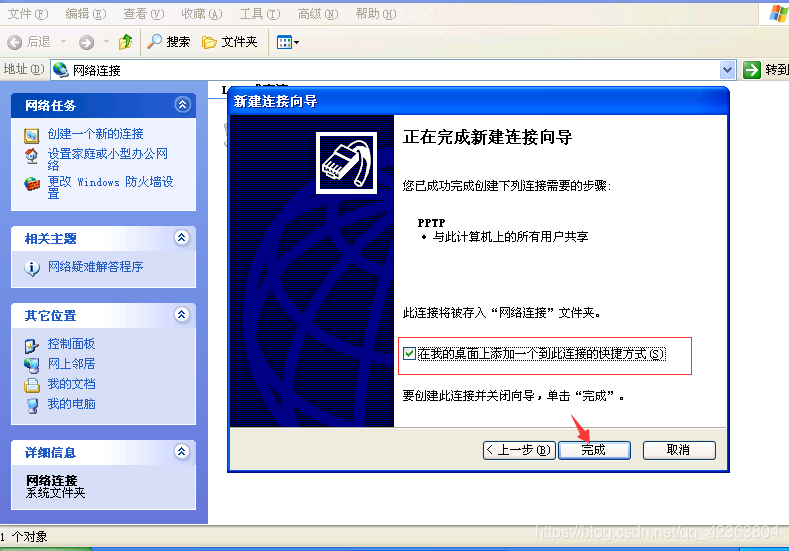This screenshot has height=551, width=789.
Task: Open the 工具 menu
Action: click(260, 14)
